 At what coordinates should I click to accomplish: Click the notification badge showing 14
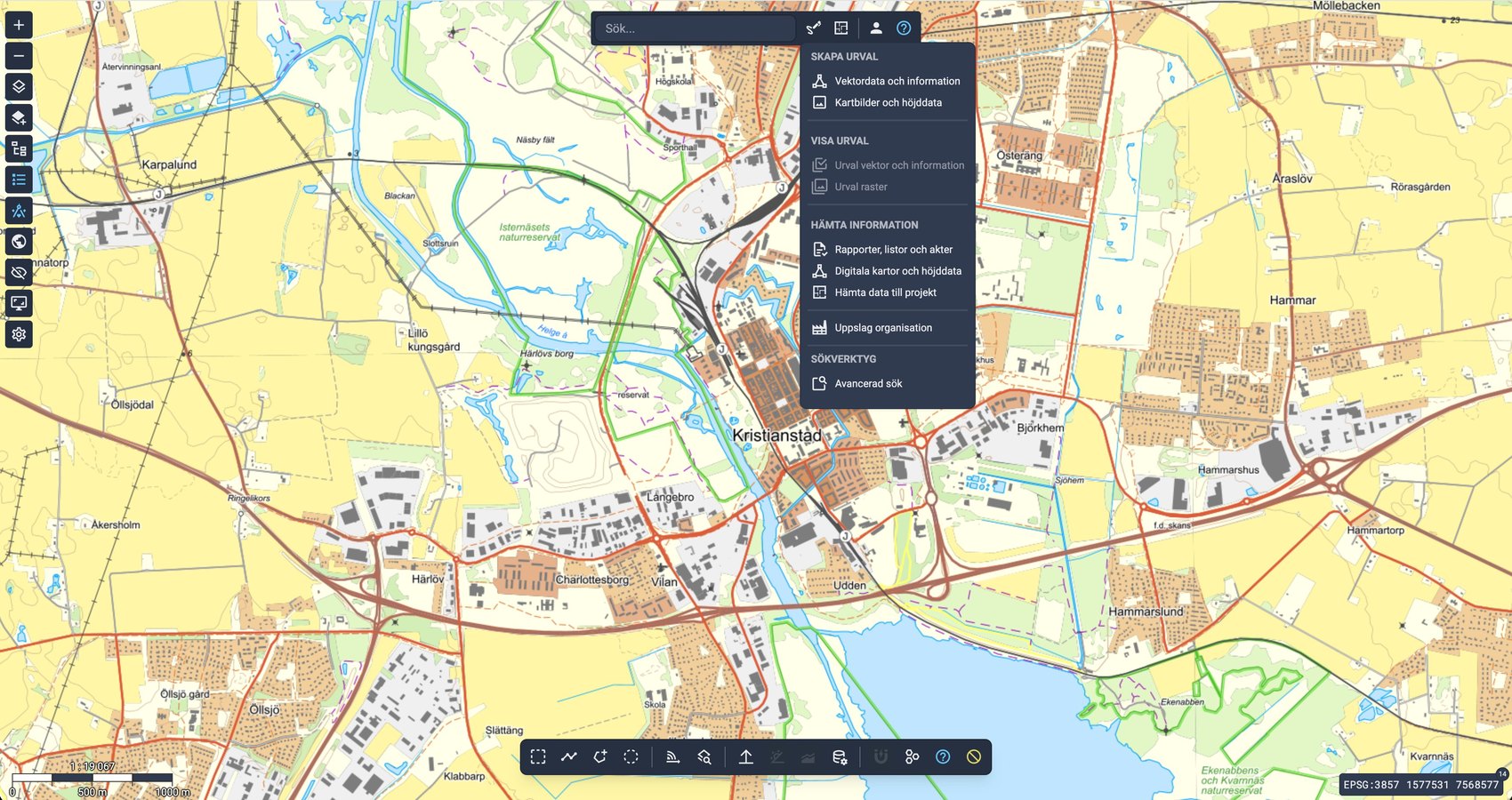1502,774
